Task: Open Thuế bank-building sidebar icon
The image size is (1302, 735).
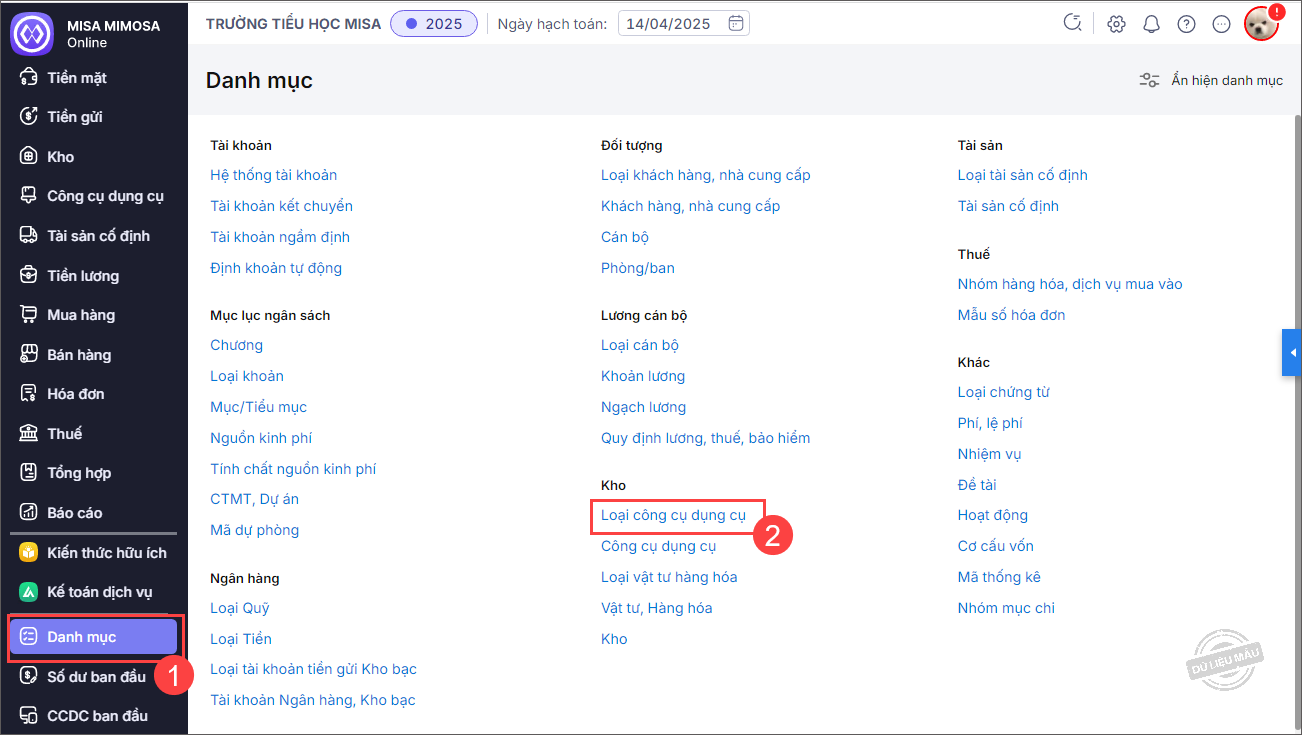Action: point(29,434)
